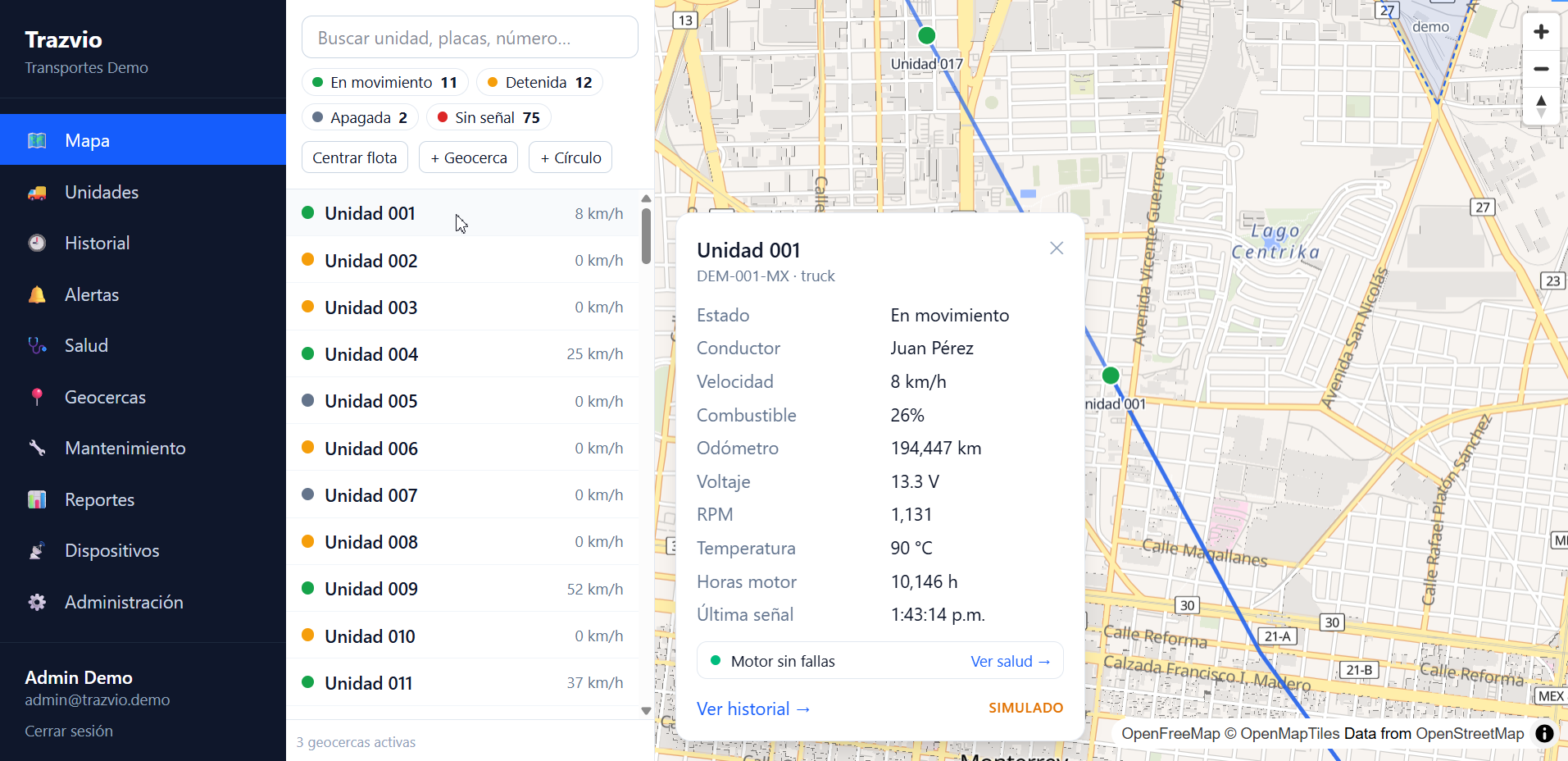Click the unit list scroll down arrow
This screenshot has width=1568, height=761.
click(x=646, y=711)
